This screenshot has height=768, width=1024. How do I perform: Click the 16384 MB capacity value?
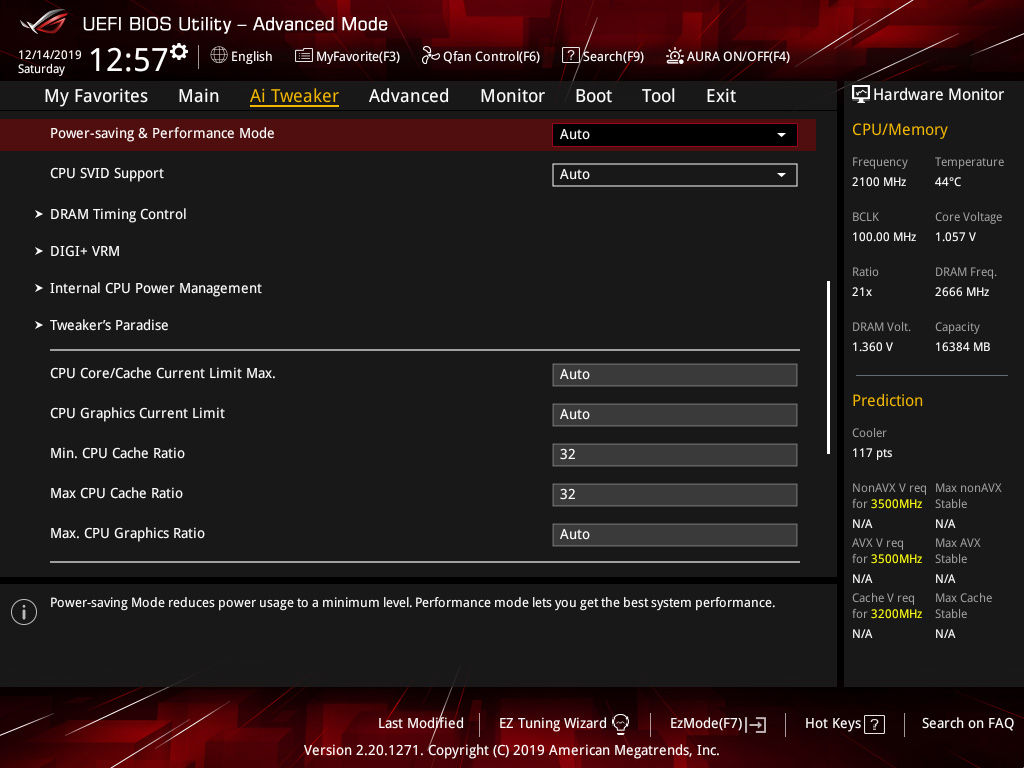[963, 347]
